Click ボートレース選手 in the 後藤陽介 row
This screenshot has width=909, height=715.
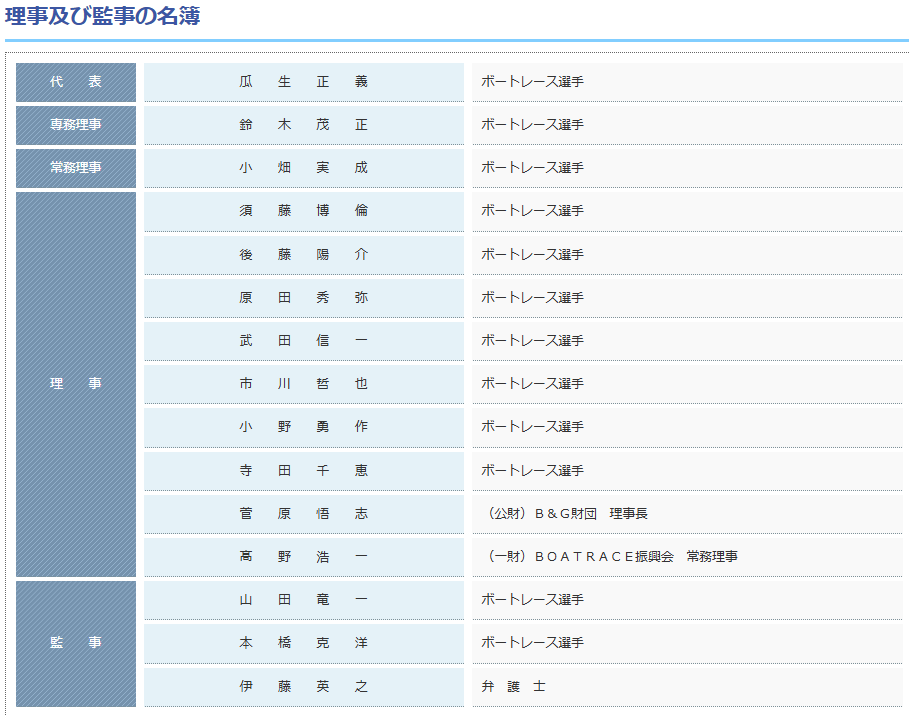(x=532, y=255)
